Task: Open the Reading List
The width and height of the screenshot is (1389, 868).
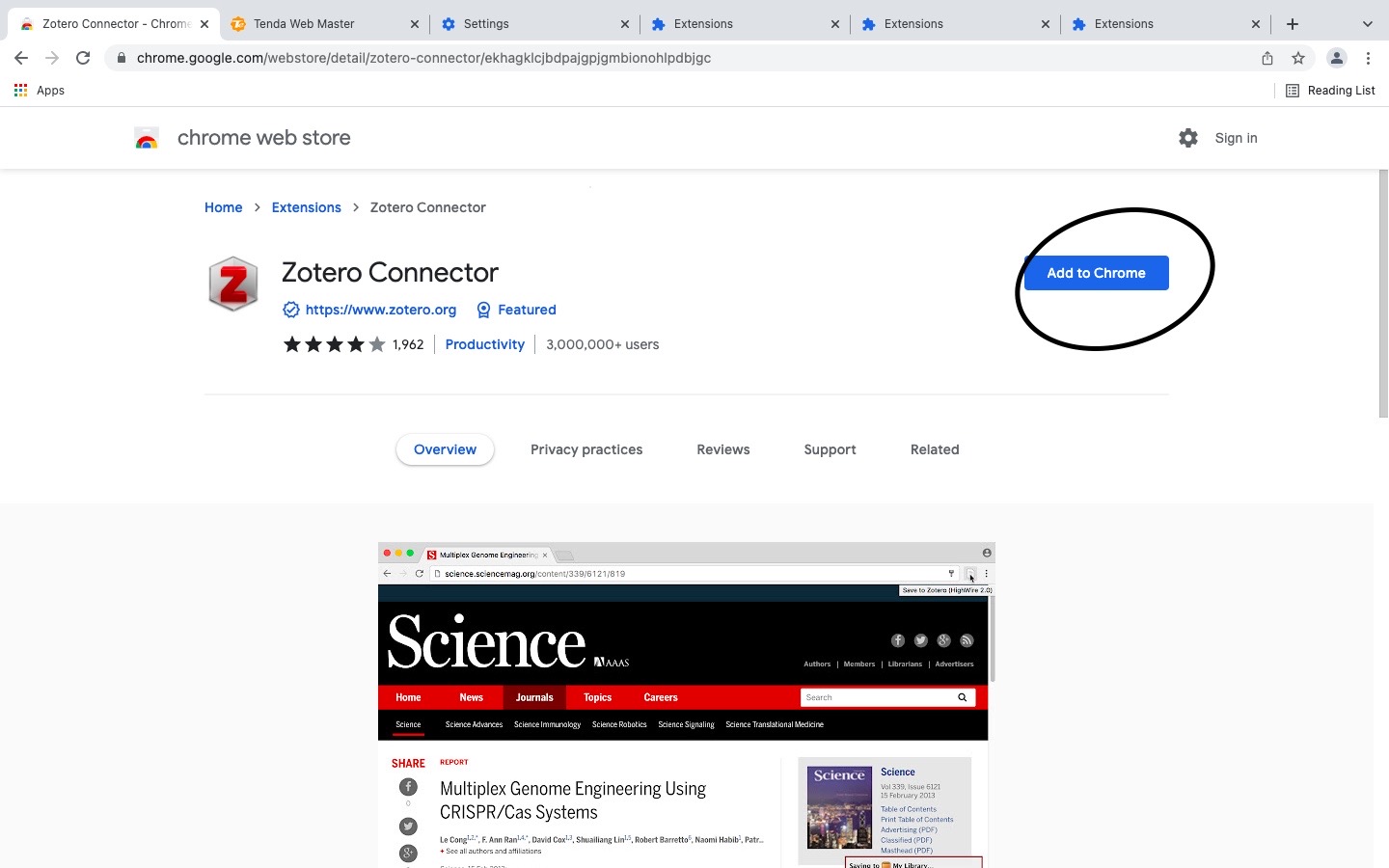Action: 1330,91
